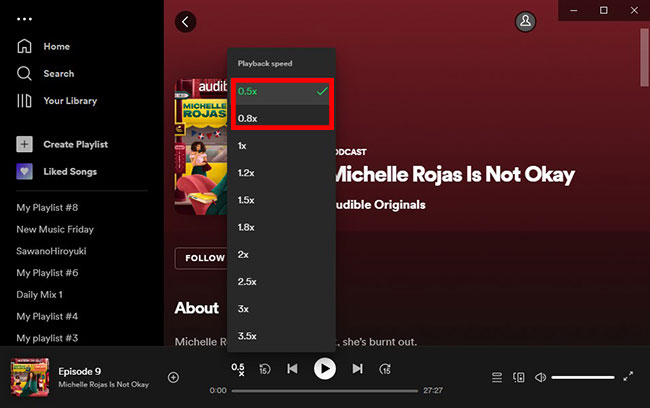Viewport: 650px width, 408px height.
Task: Click Audible Originals publisher name
Action: pos(380,204)
